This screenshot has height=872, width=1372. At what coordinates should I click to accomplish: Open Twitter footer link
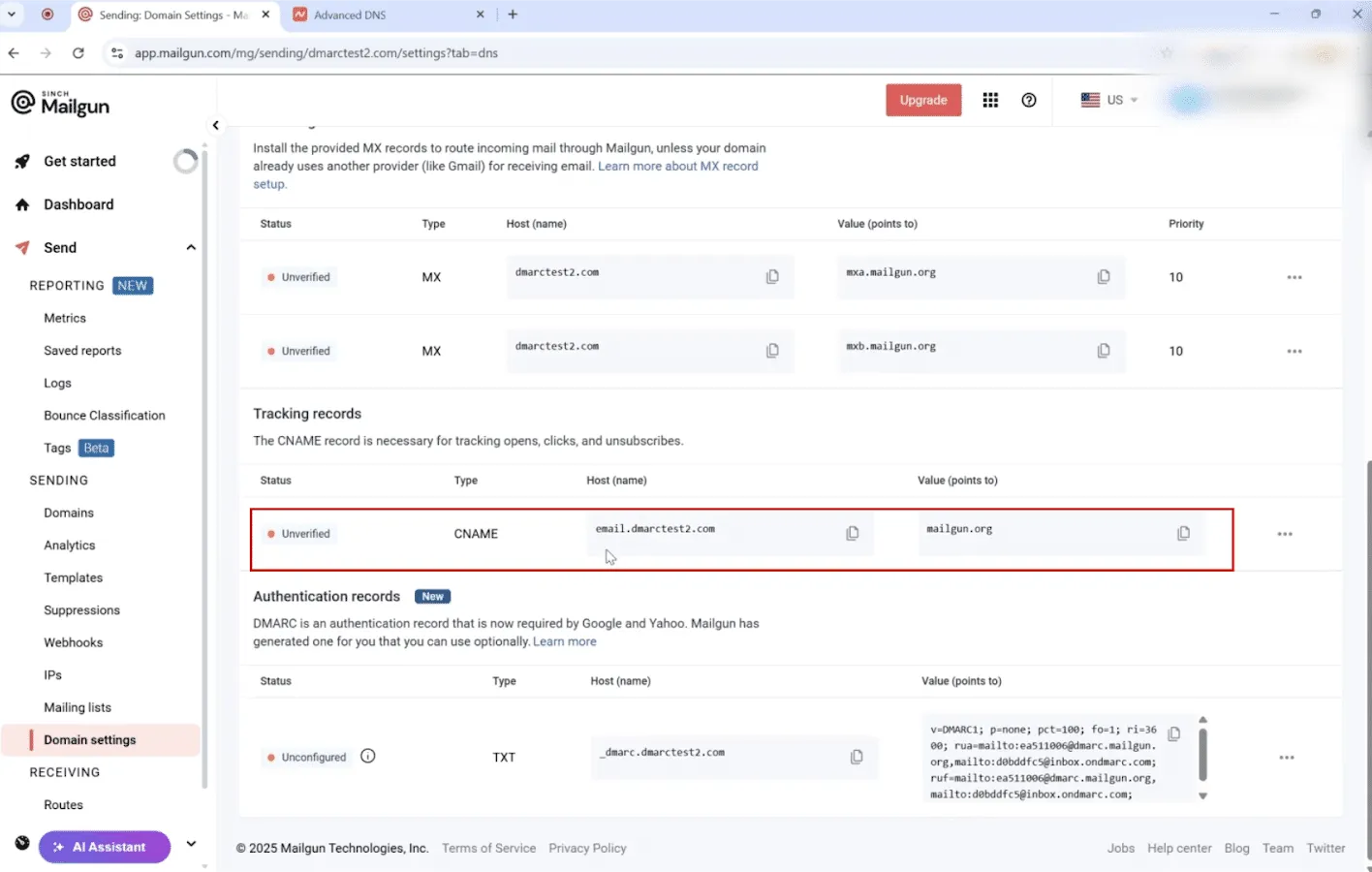coord(1325,848)
